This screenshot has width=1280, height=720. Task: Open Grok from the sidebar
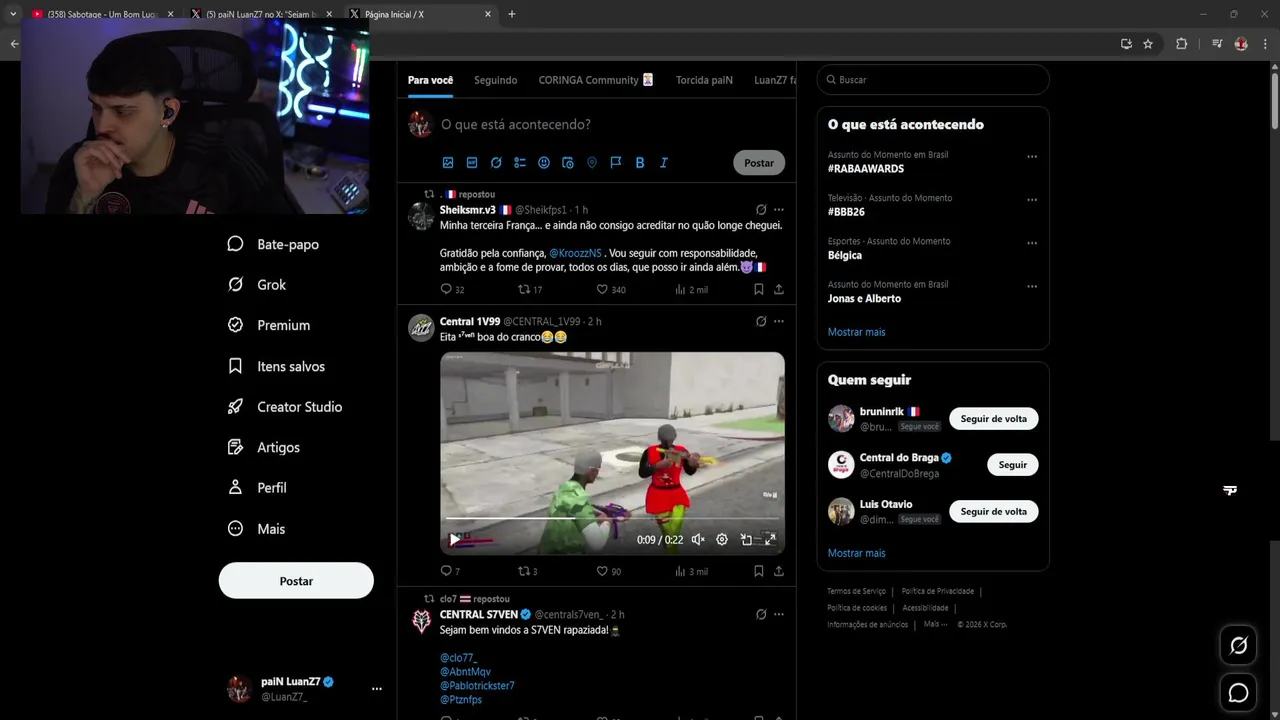click(257, 285)
